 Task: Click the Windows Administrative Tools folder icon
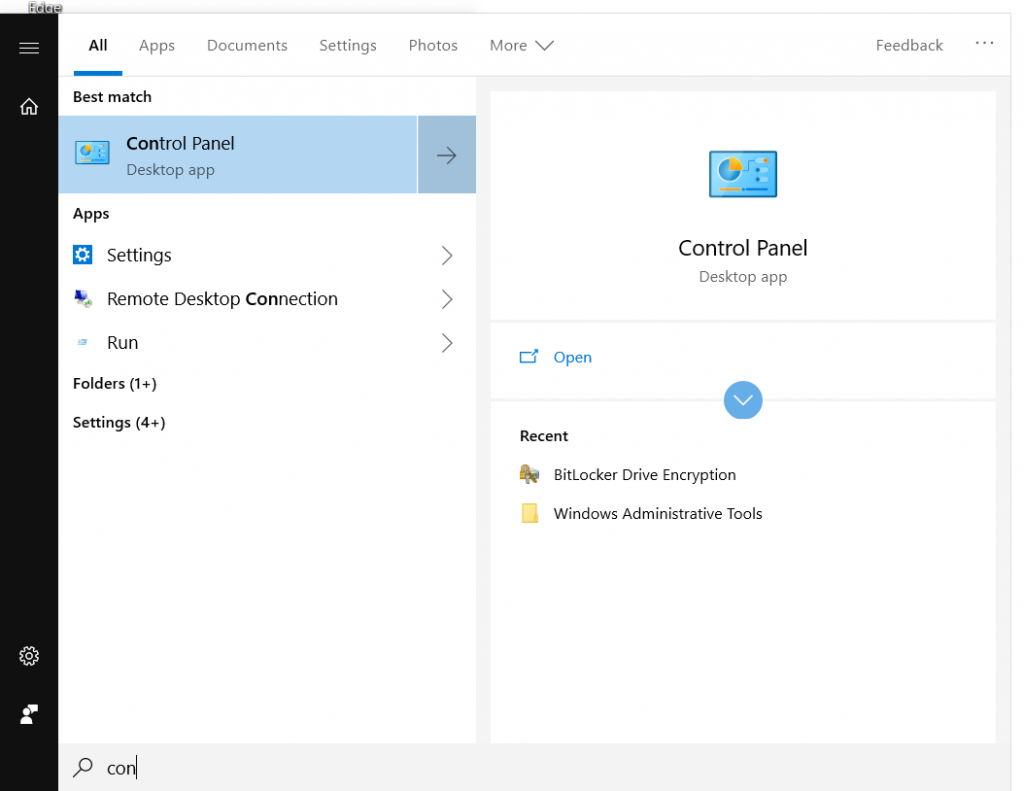[x=530, y=513]
